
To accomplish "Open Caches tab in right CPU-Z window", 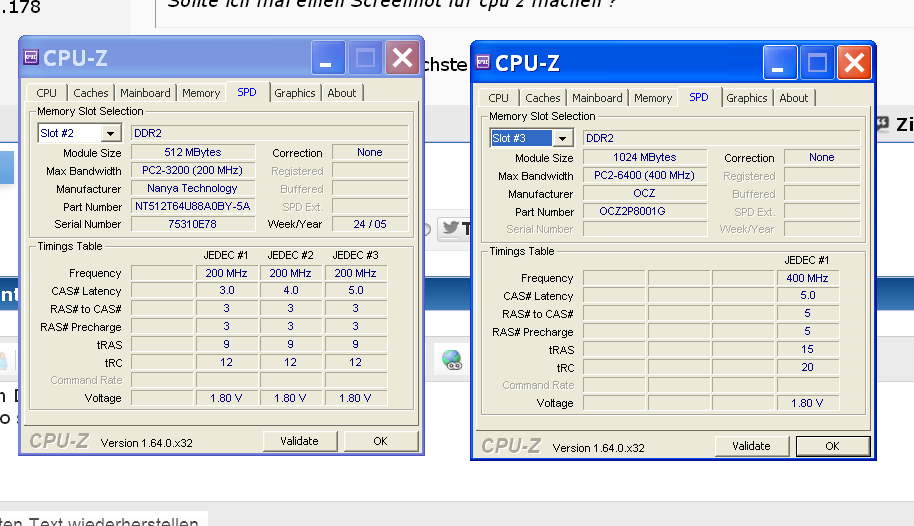I will [x=542, y=98].
